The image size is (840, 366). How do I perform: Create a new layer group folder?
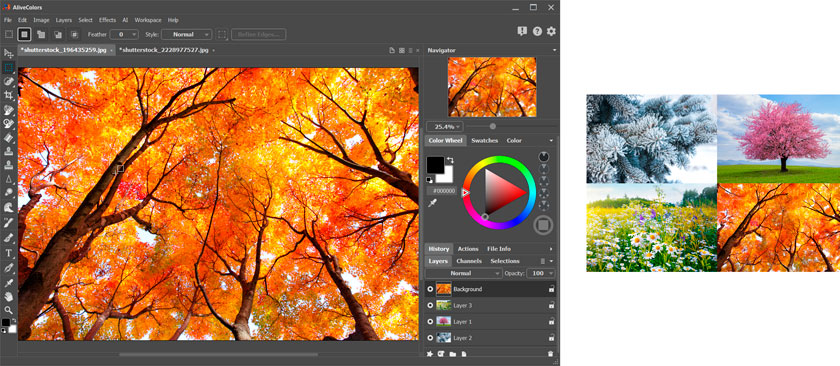pos(453,354)
